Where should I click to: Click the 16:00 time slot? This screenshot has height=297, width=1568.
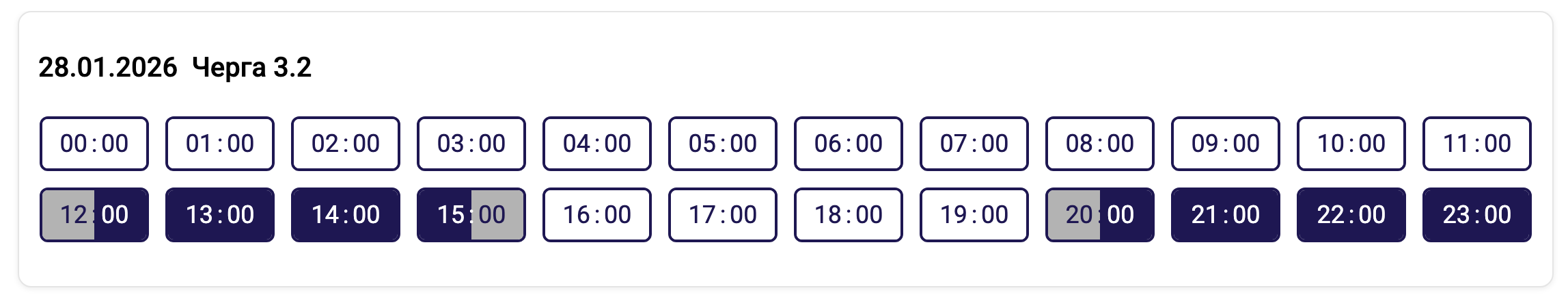(x=597, y=215)
